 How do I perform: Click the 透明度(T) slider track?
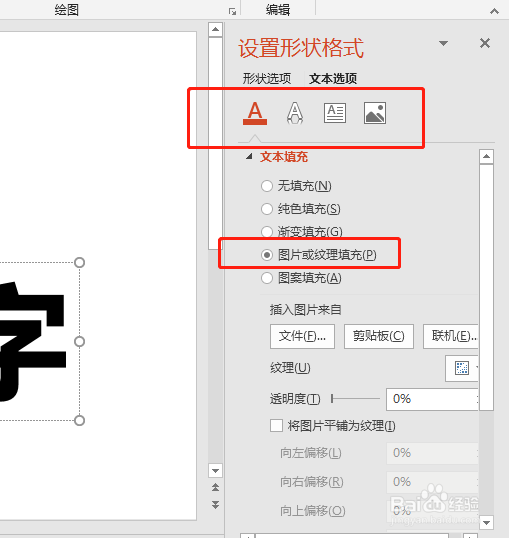pyautogui.click(x=355, y=399)
